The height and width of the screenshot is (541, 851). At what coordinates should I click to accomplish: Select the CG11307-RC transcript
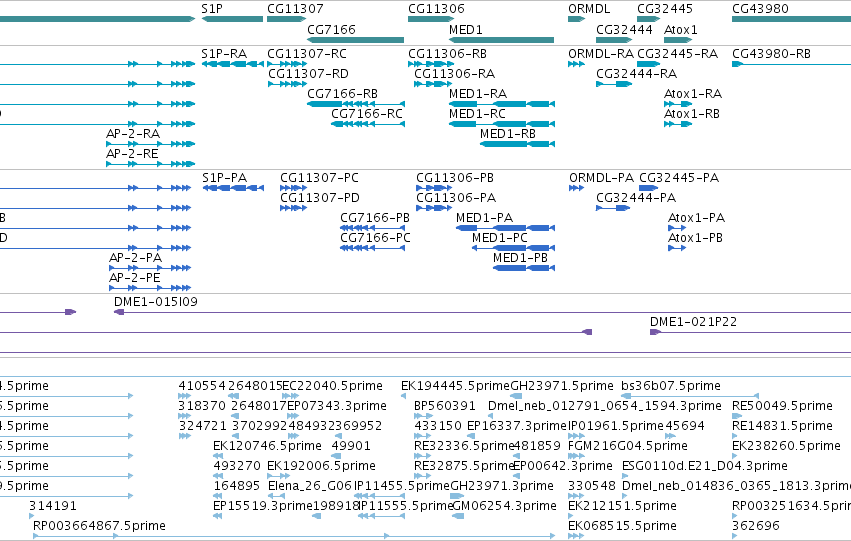(287, 64)
